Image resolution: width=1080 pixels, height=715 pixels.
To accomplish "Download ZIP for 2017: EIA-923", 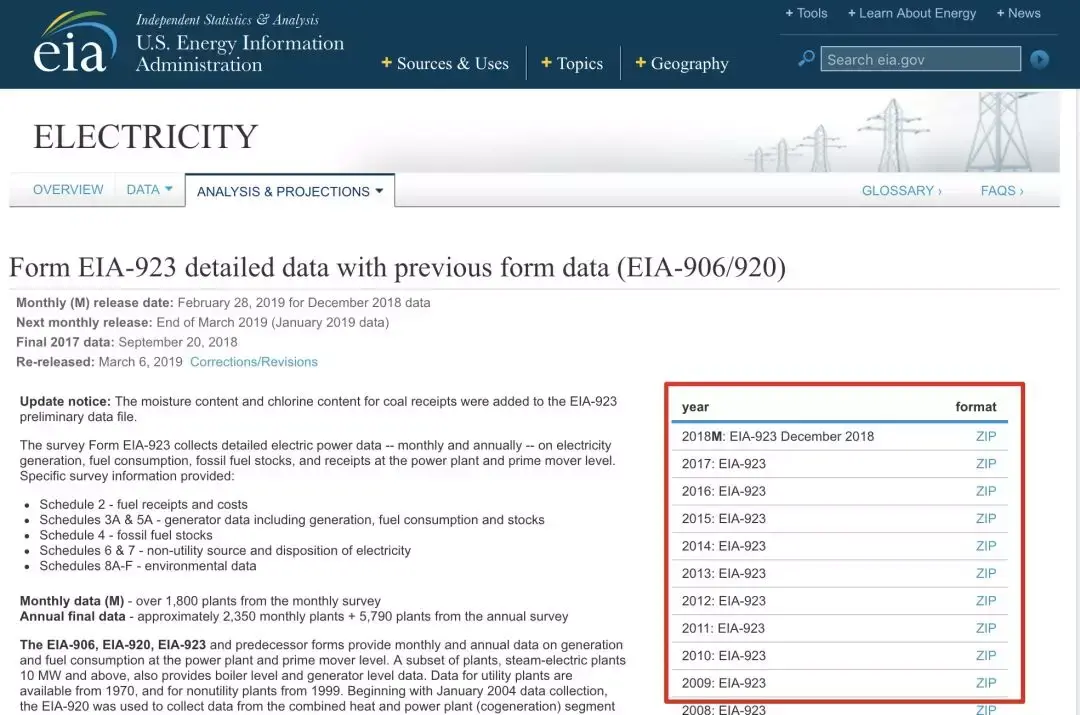I will tap(986, 464).
